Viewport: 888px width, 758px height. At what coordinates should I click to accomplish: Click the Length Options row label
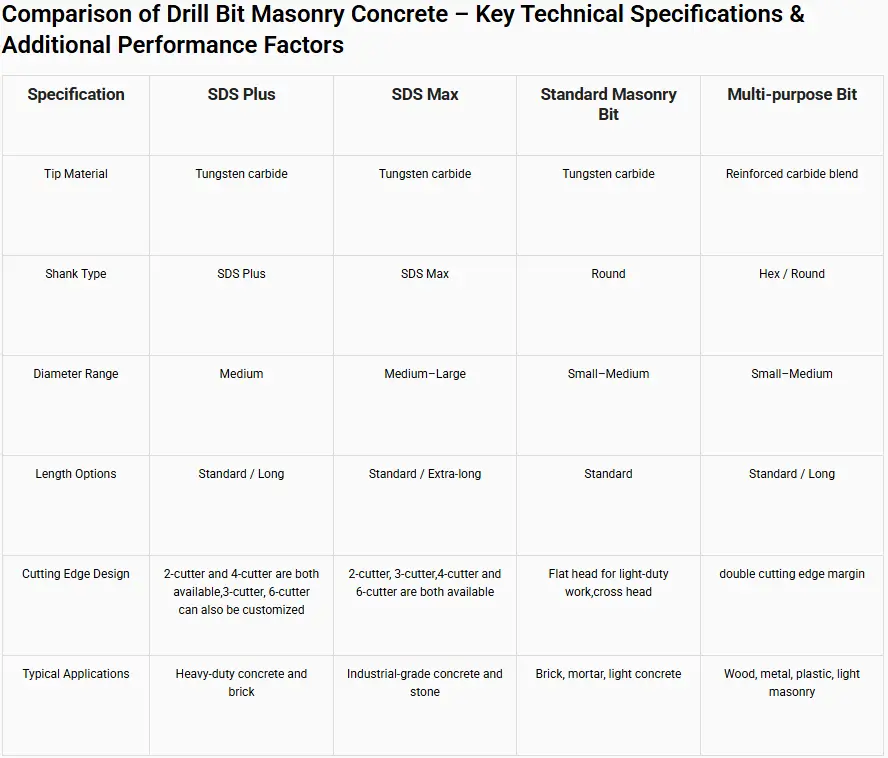click(x=76, y=474)
